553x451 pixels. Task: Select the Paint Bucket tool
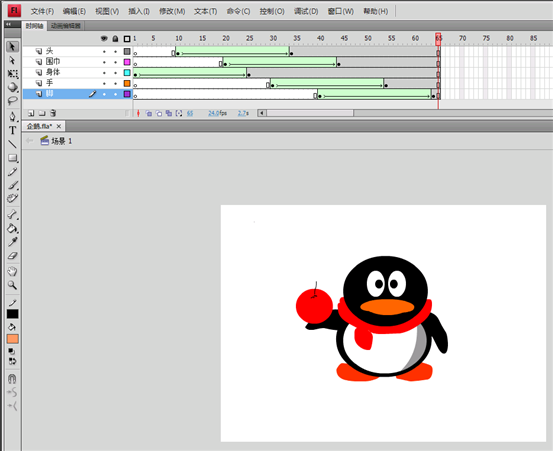pos(12,228)
